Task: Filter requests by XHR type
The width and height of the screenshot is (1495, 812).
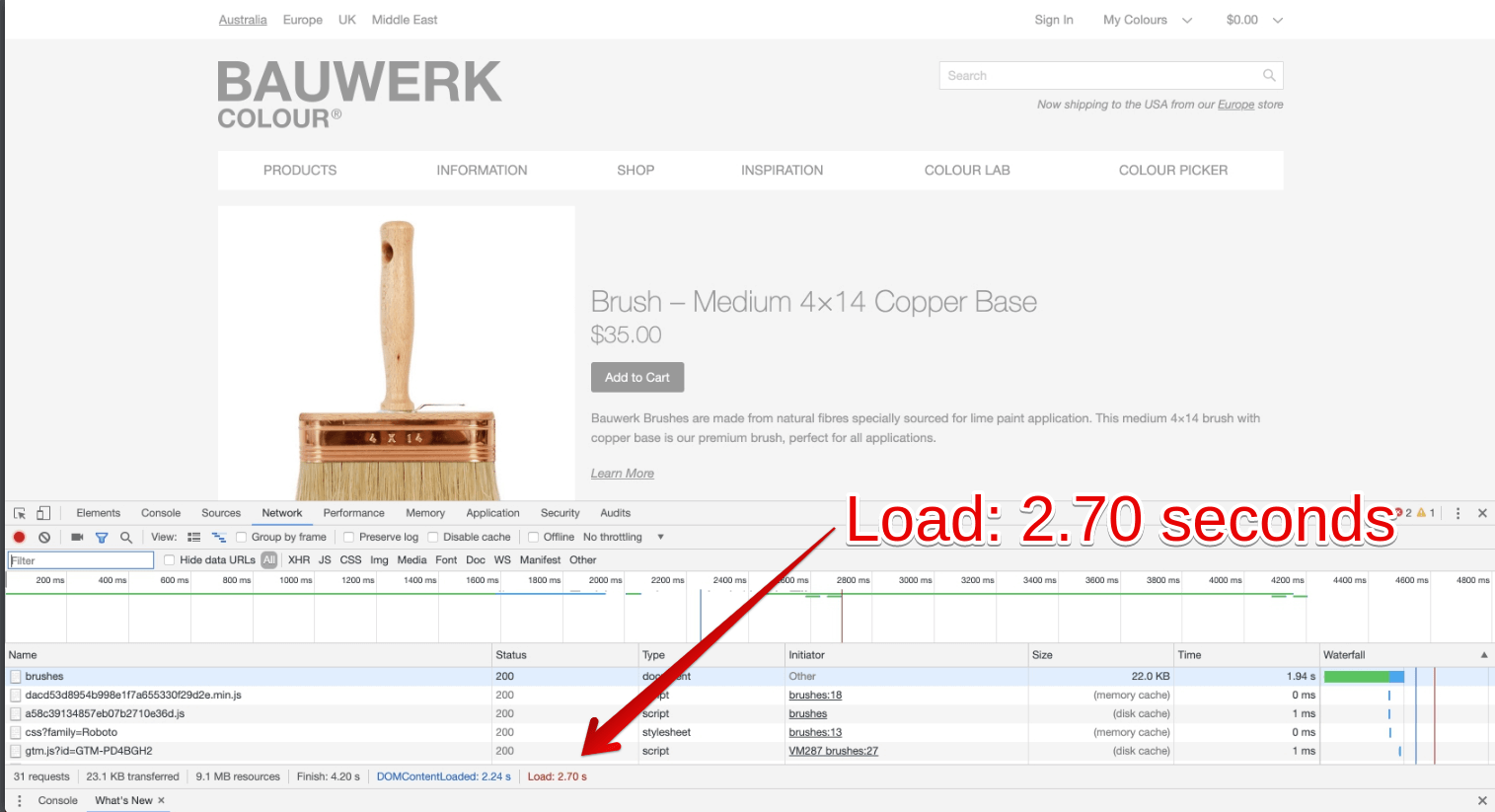Action: point(299,559)
